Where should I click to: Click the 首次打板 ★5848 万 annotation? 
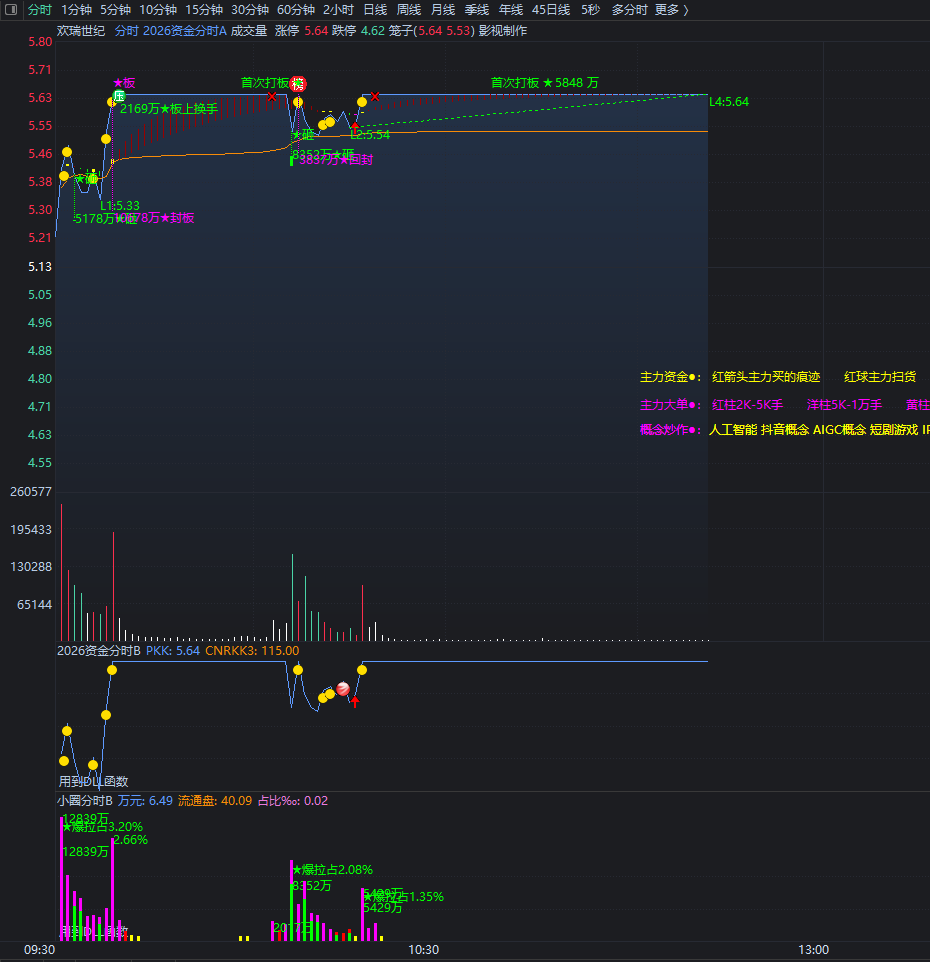pos(545,83)
